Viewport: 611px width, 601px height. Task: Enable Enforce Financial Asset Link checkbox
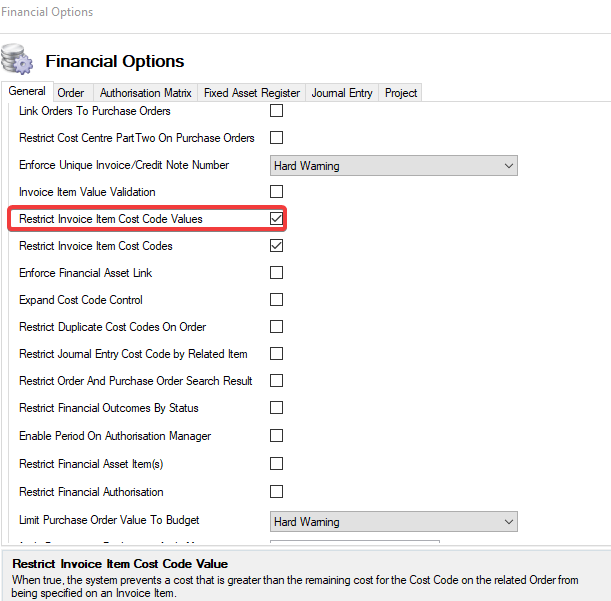pos(277,273)
